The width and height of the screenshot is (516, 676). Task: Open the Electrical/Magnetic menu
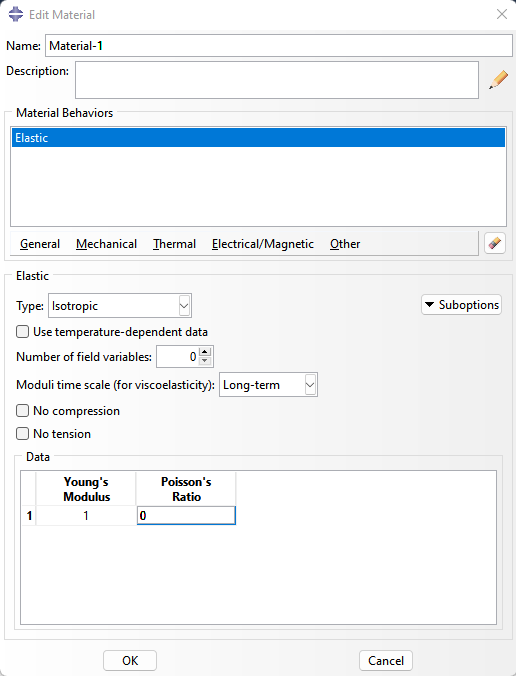(263, 244)
